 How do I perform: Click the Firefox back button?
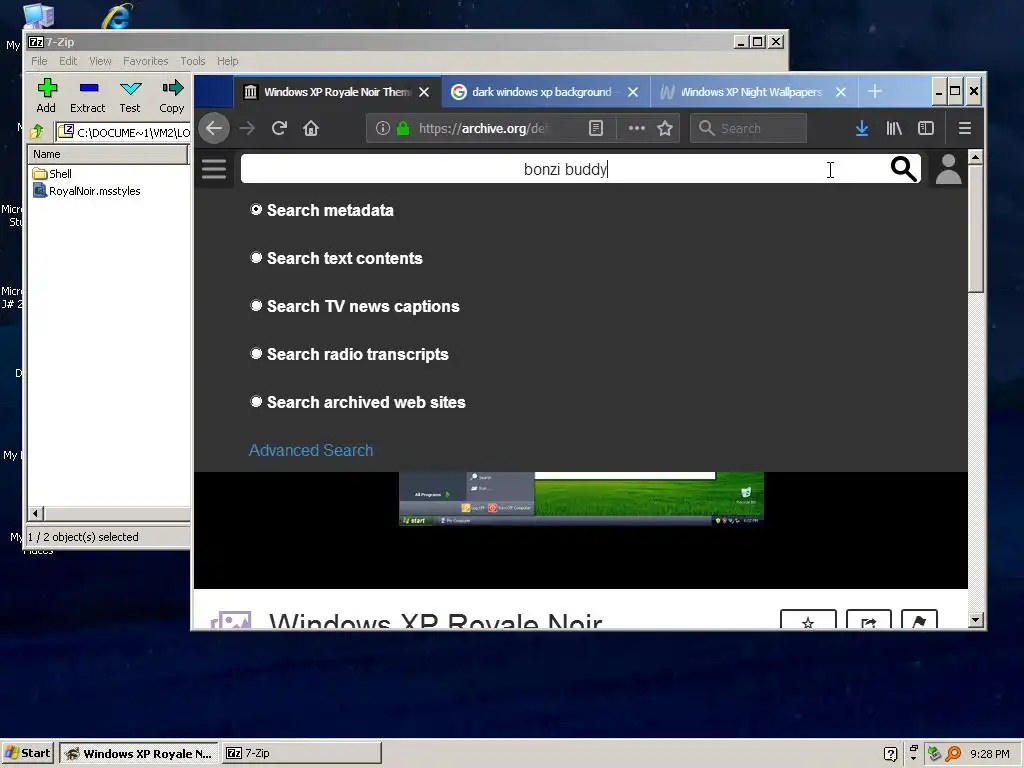pos(214,128)
